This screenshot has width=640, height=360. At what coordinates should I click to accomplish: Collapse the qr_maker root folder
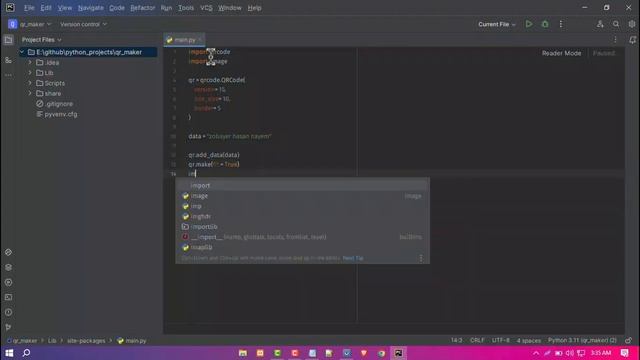tap(22, 52)
